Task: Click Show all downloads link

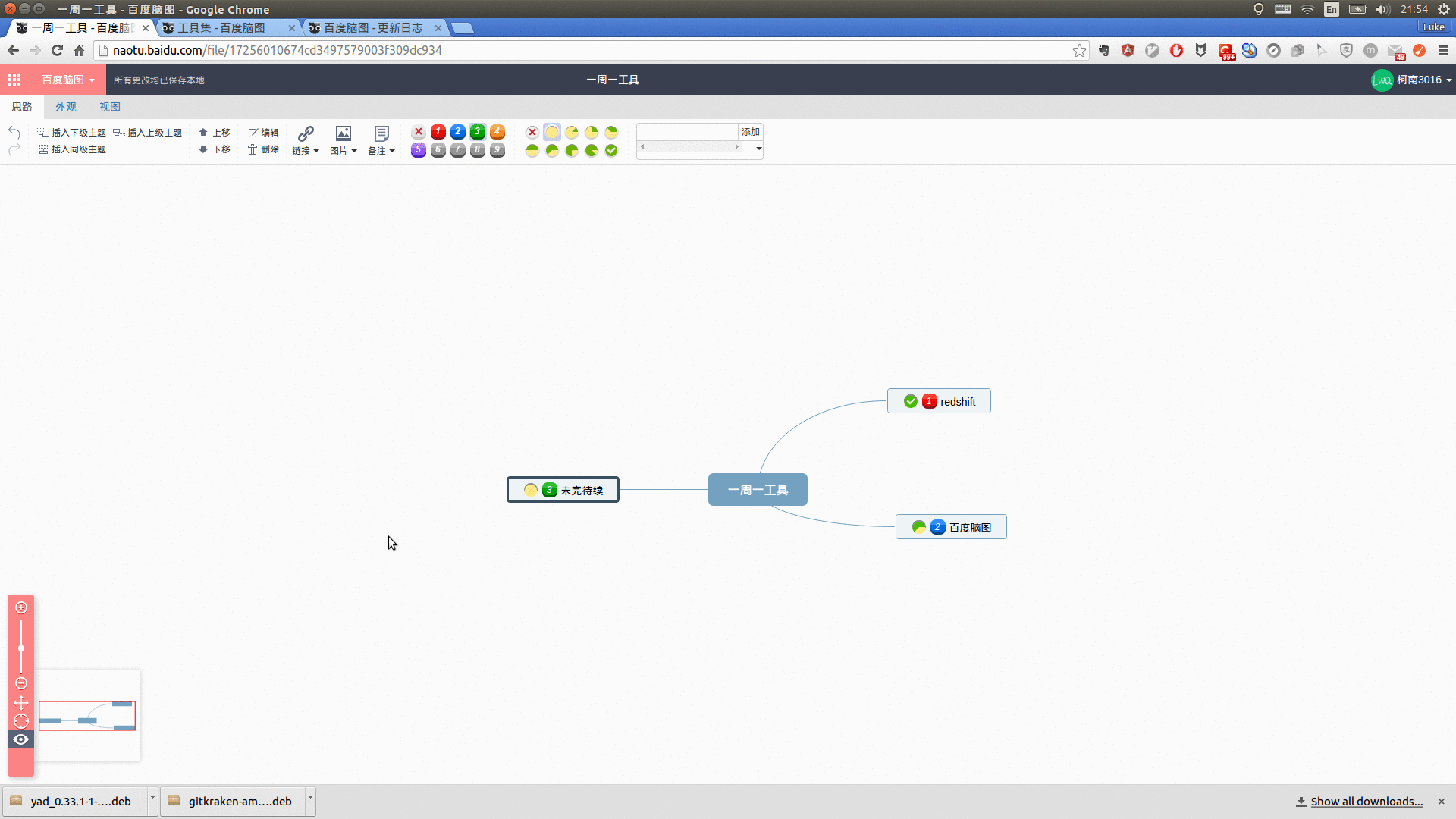Action: coord(1366,802)
